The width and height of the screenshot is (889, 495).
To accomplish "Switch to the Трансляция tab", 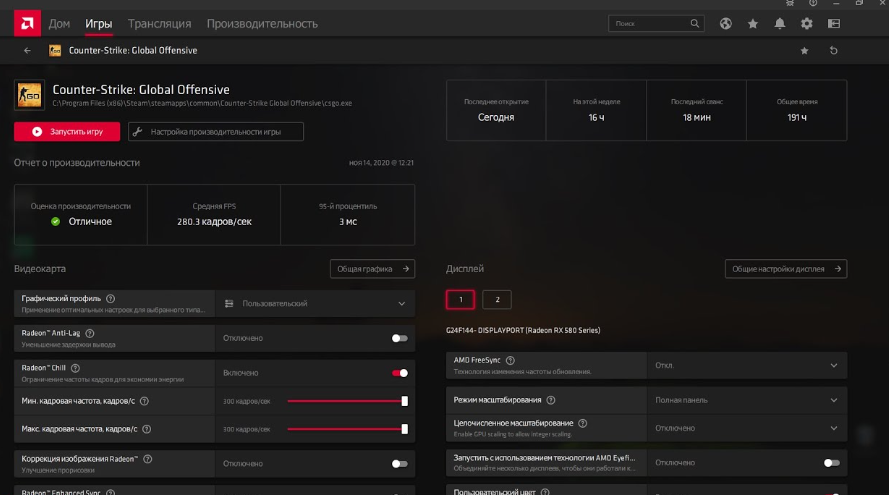I will (x=159, y=23).
